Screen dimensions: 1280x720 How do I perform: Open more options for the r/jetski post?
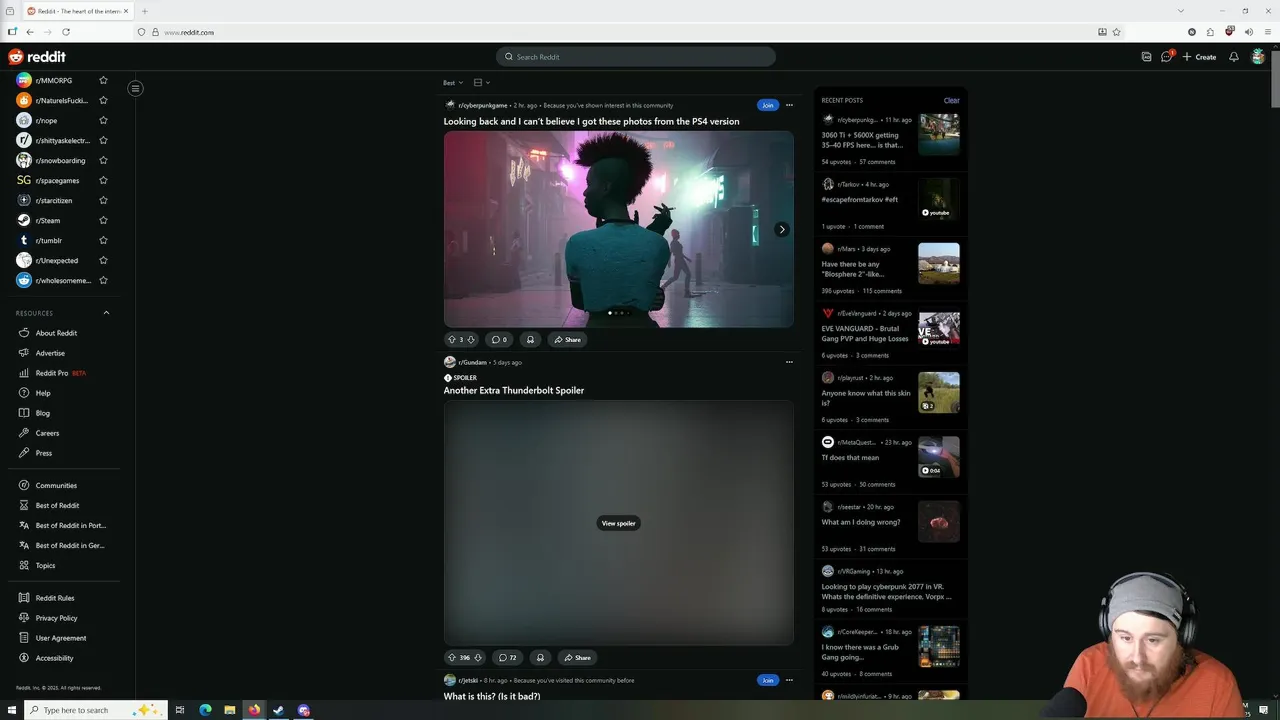click(789, 680)
